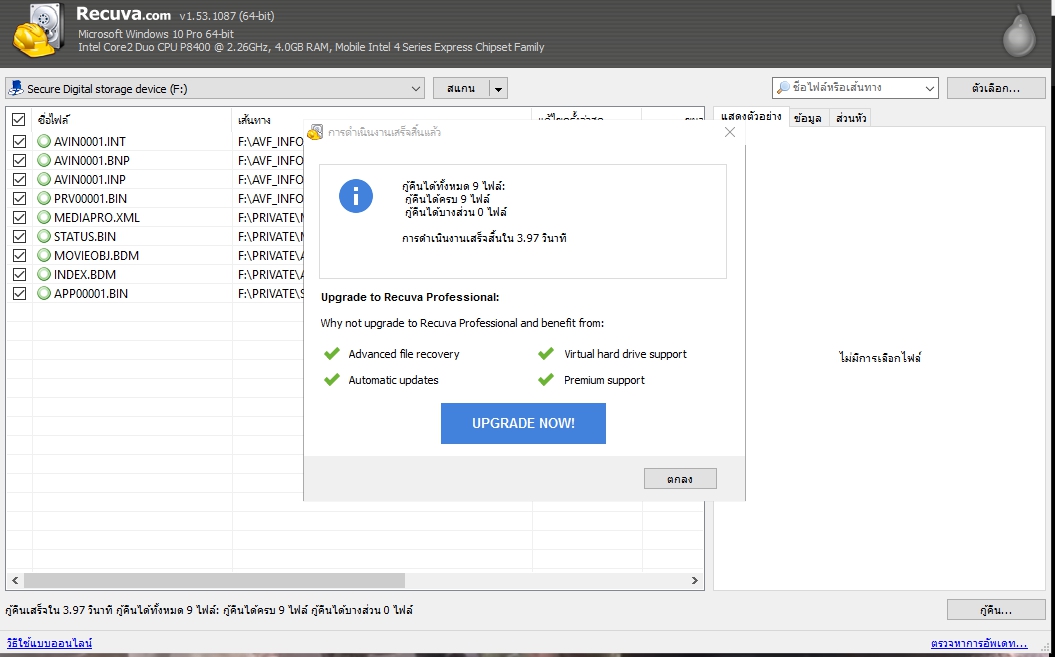The height and width of the screenshot is (657, 1055).
Task: Click the checkmark next to Advanced file recovery
Action: [332, 353]
